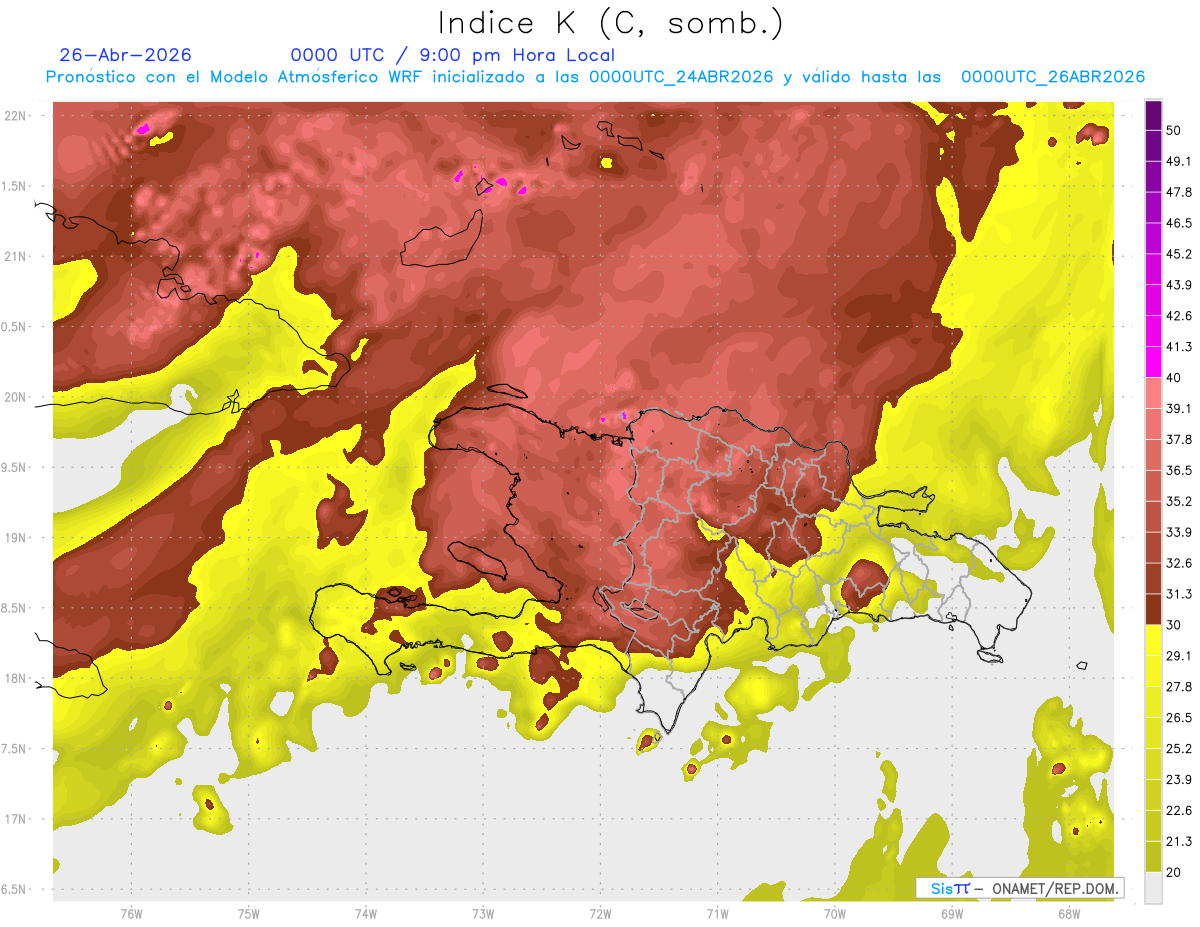Click the 76W longitude axis label
The width and height of the screenshot is (1200, 927).
pyautogui.click(x=132, y=913)
